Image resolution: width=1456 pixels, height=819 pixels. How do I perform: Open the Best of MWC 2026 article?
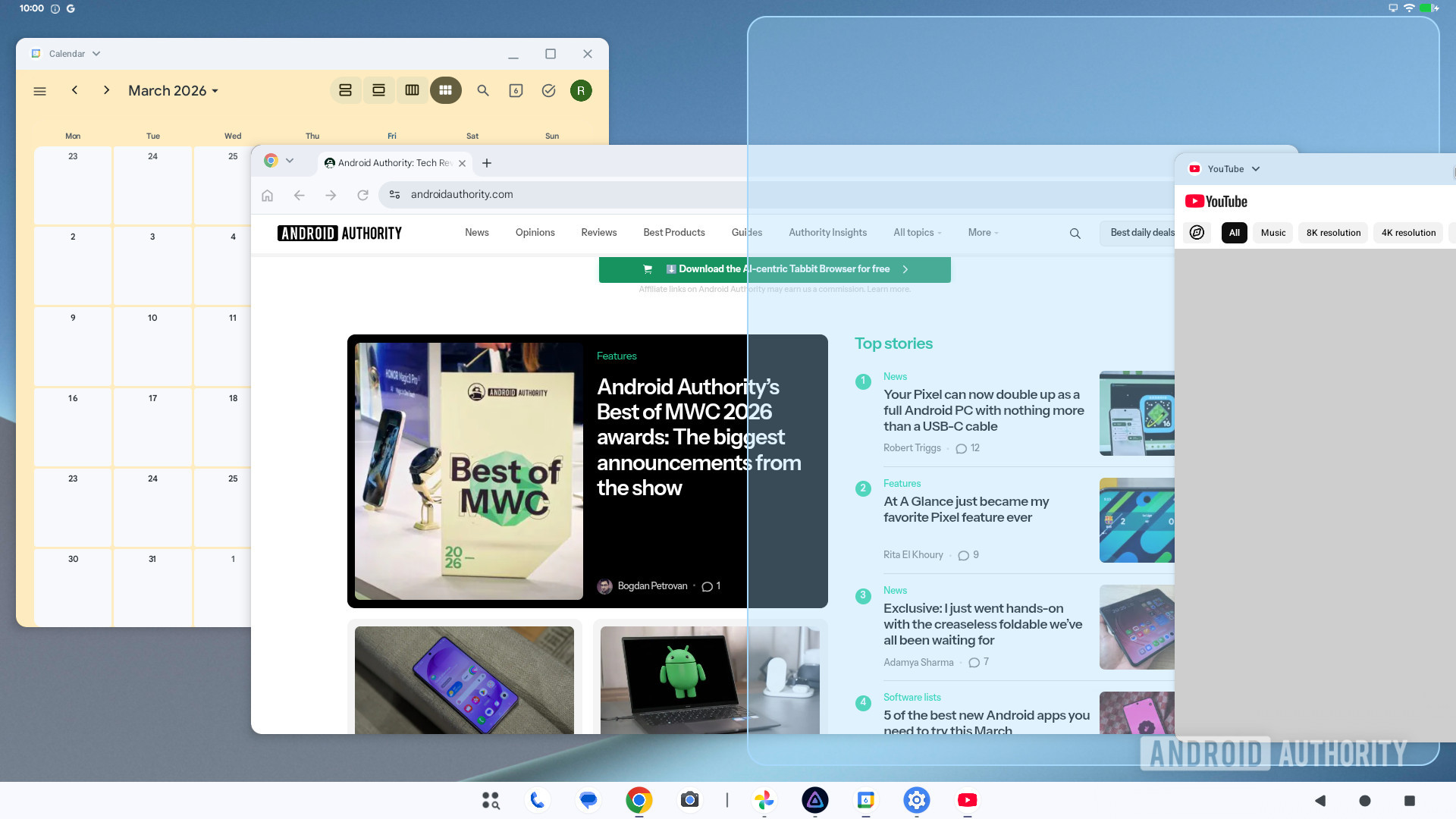[698, 437]
